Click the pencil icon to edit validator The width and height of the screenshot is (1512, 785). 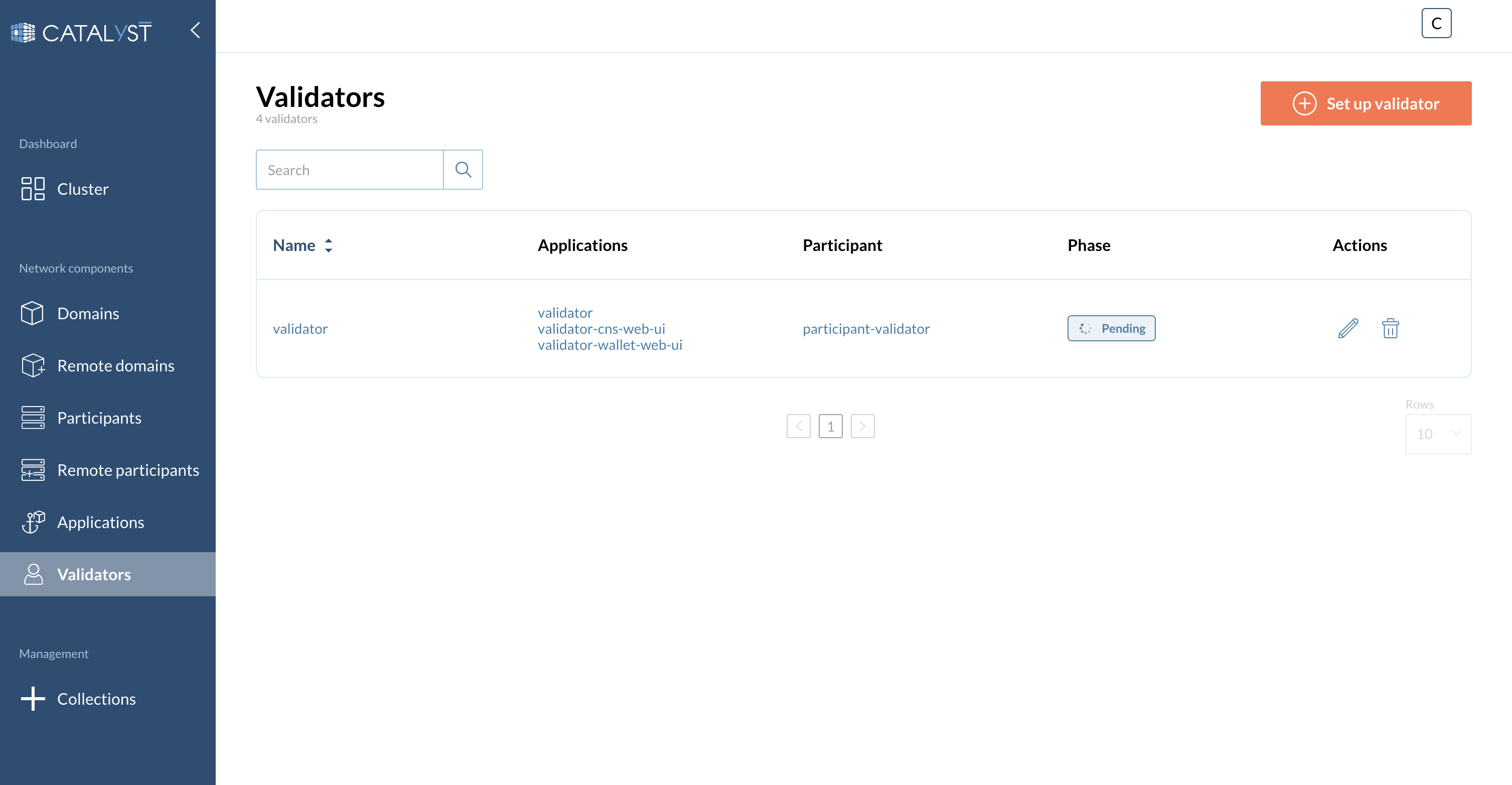click(x=1348, y=328)
